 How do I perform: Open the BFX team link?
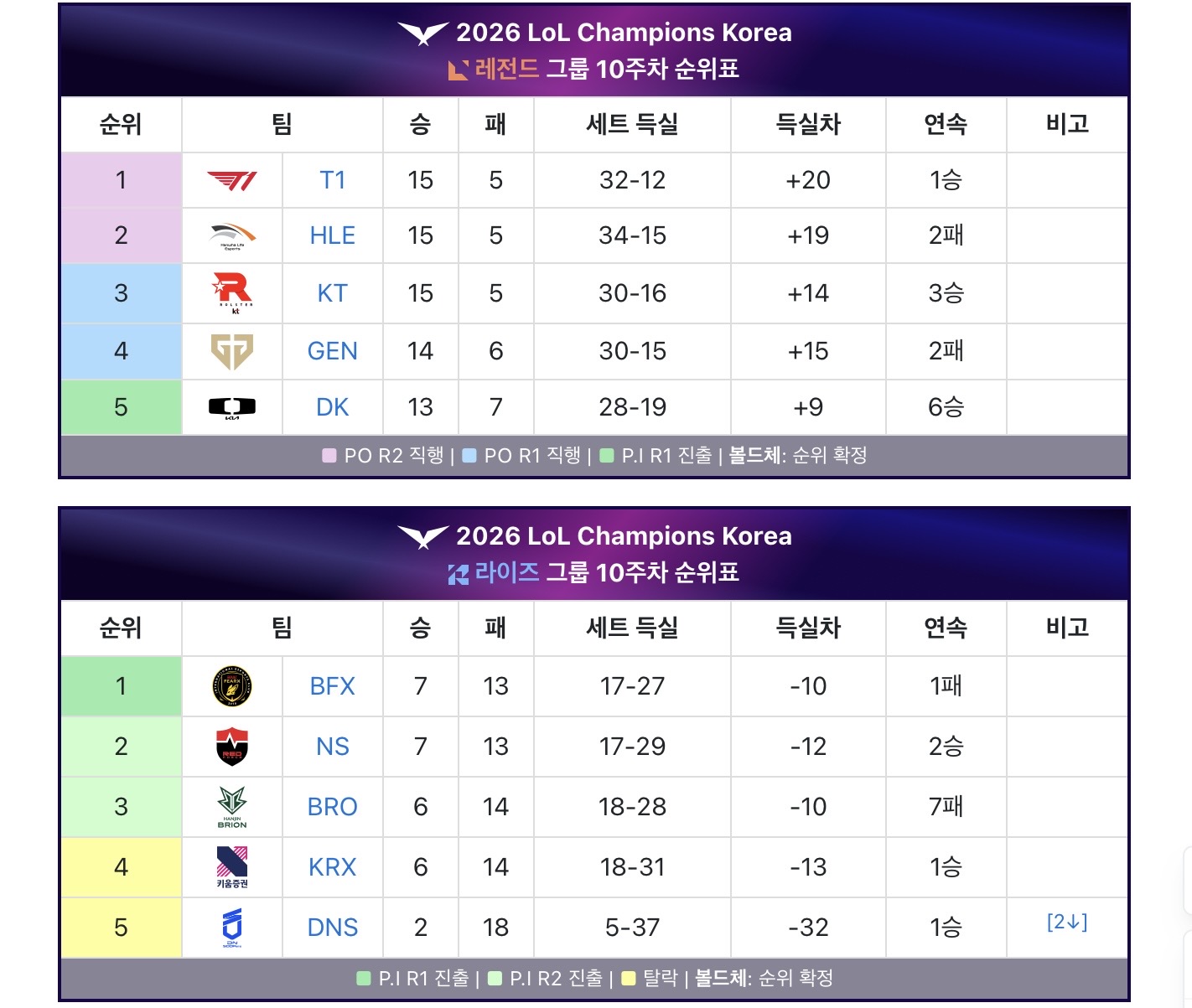[x=333, y=686]
